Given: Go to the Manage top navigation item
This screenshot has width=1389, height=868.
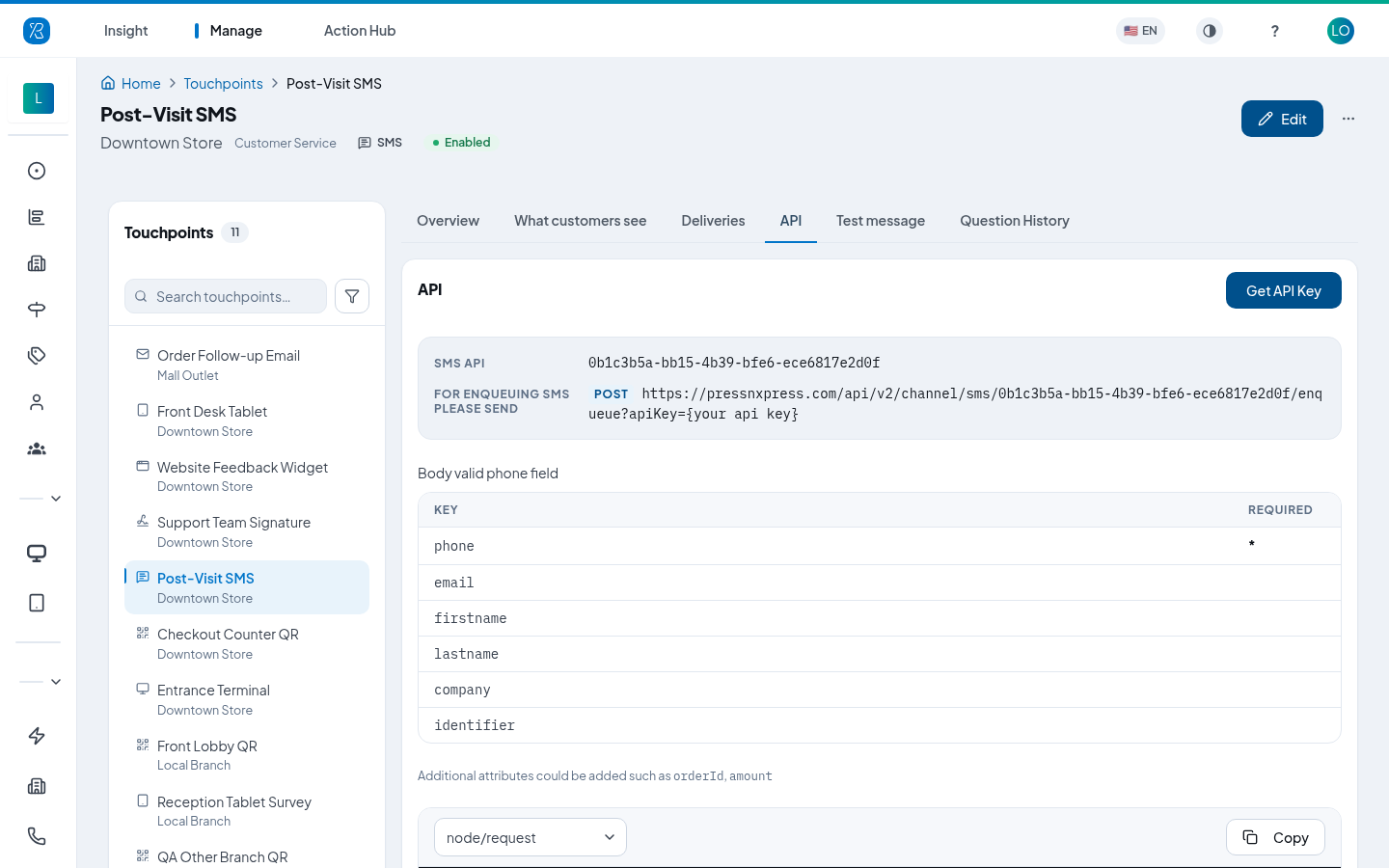Looking at the screenshot, I should [235, 31].
